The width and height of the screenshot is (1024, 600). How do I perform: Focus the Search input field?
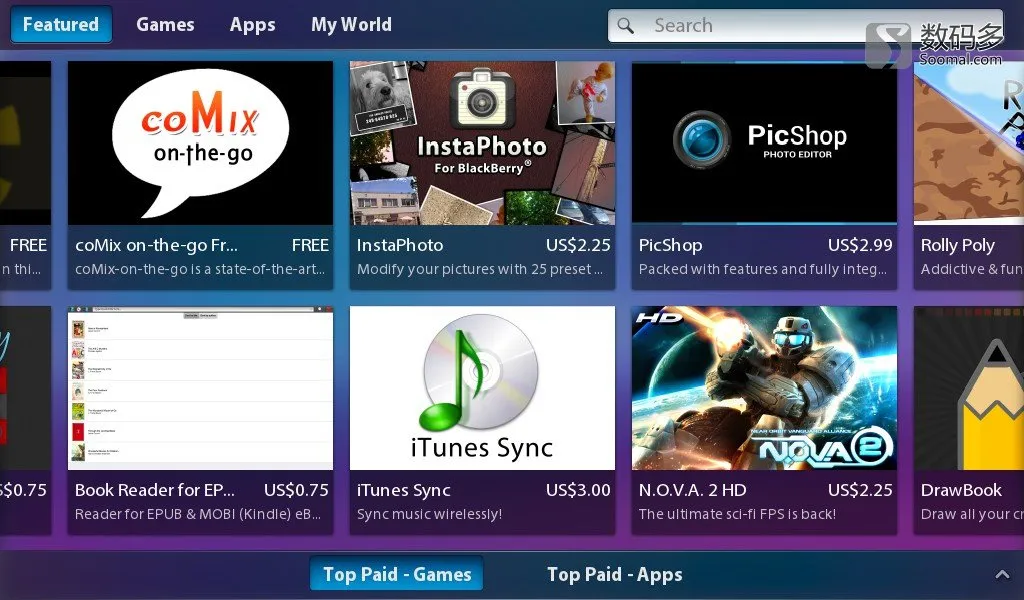(x=805, y=25)
